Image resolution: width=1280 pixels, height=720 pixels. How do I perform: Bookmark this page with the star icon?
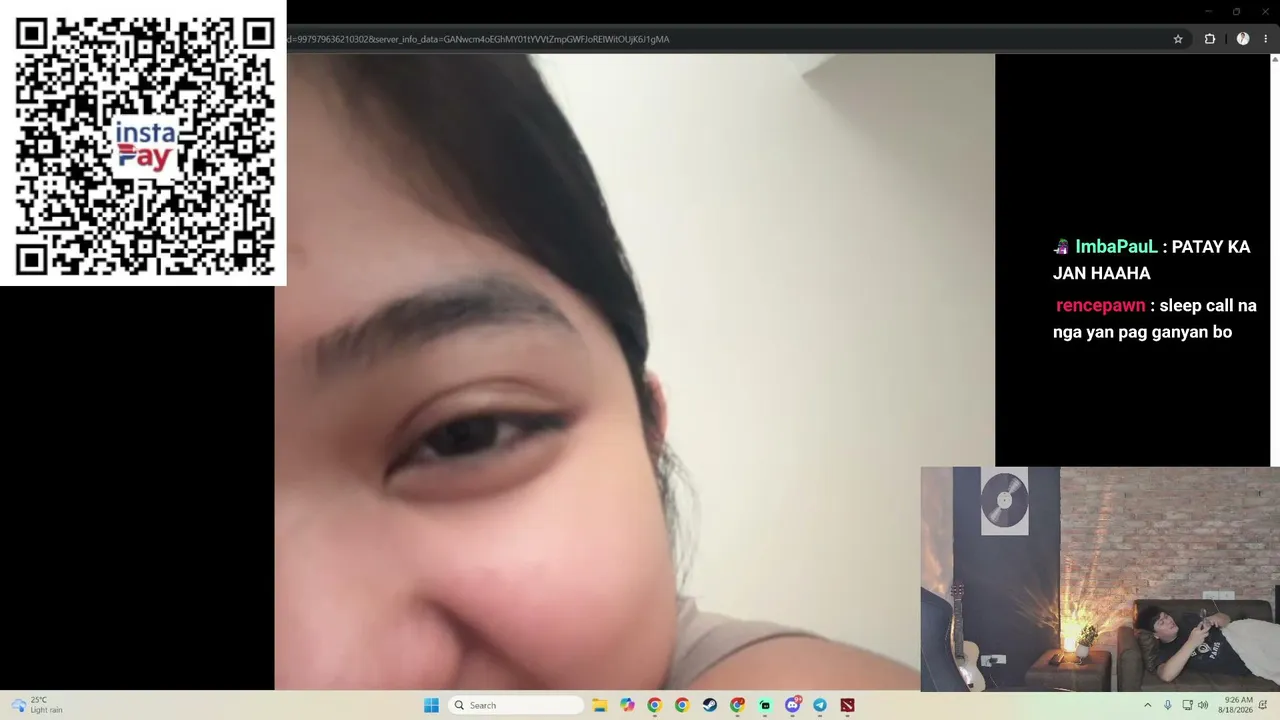coord(1178,39)
